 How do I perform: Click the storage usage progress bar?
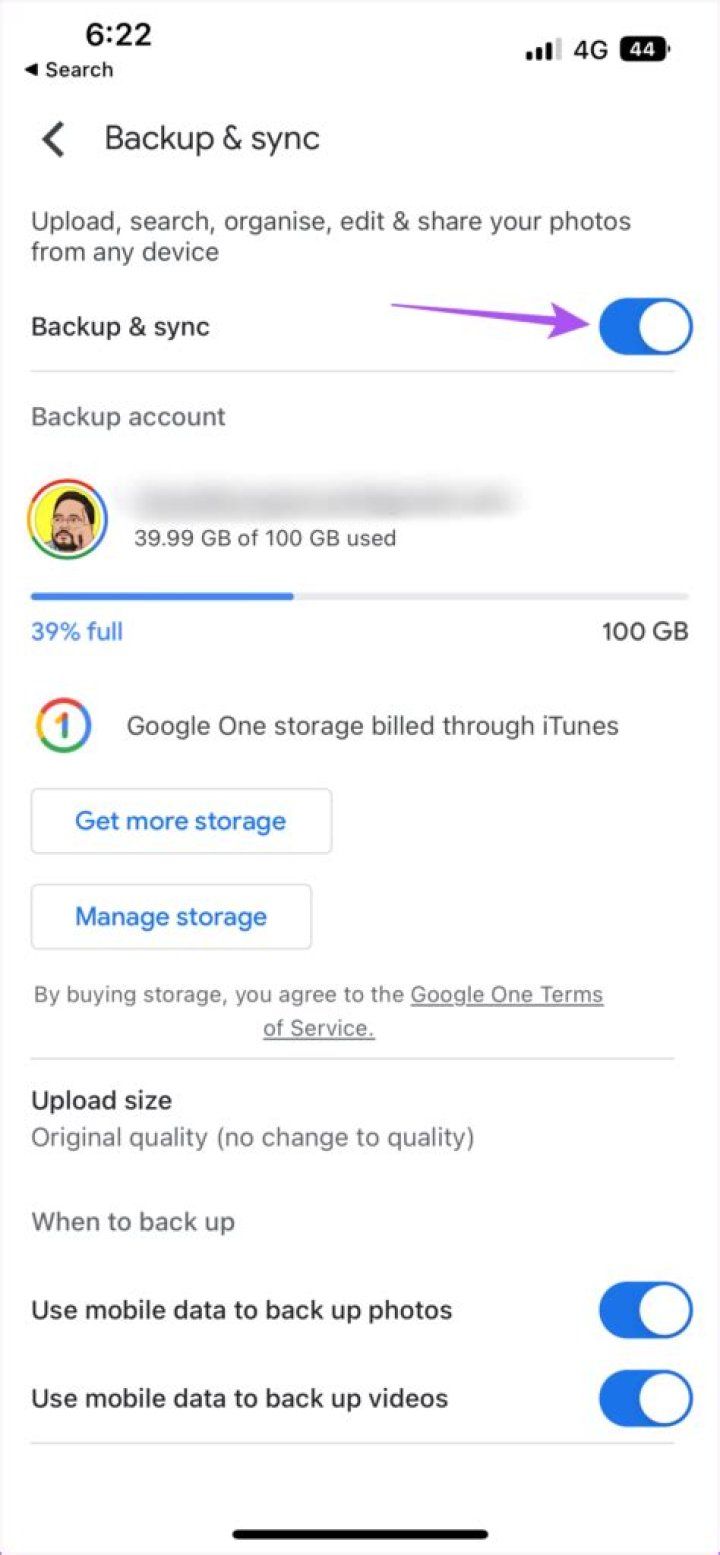360,596
